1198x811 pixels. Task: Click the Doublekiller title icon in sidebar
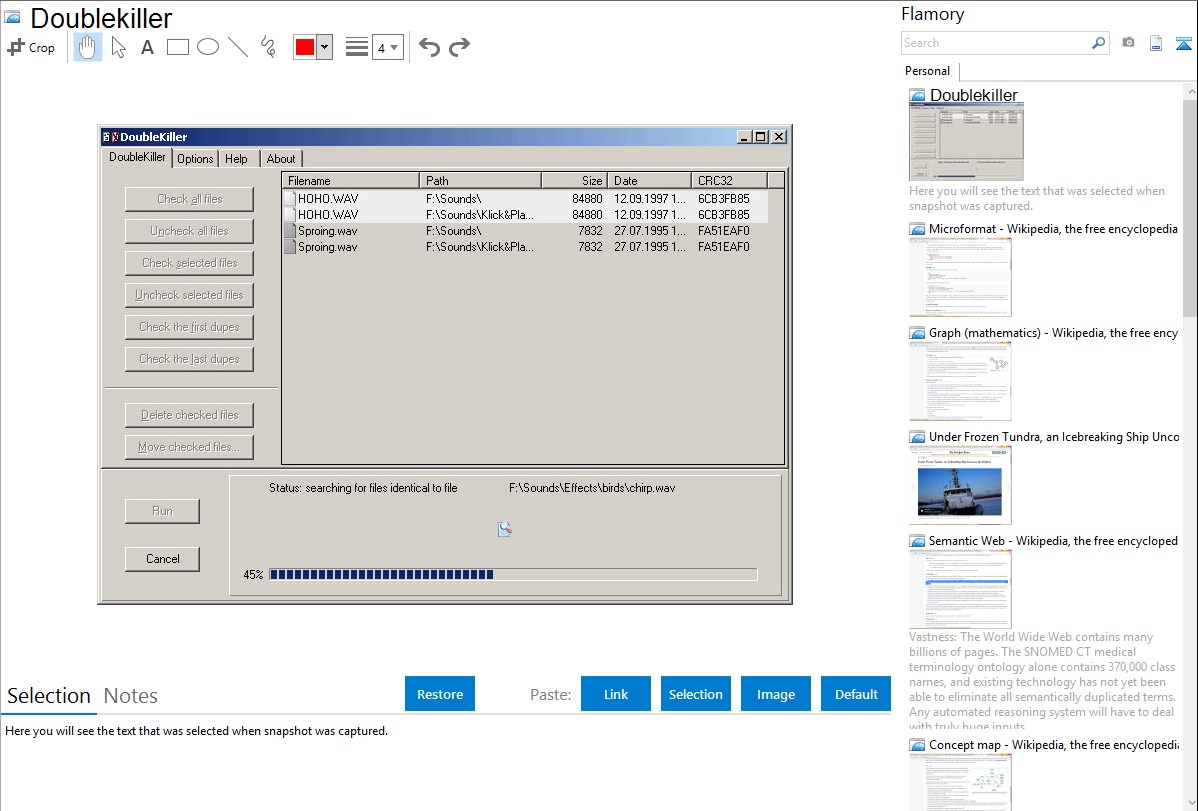click(x=917, y=96)
